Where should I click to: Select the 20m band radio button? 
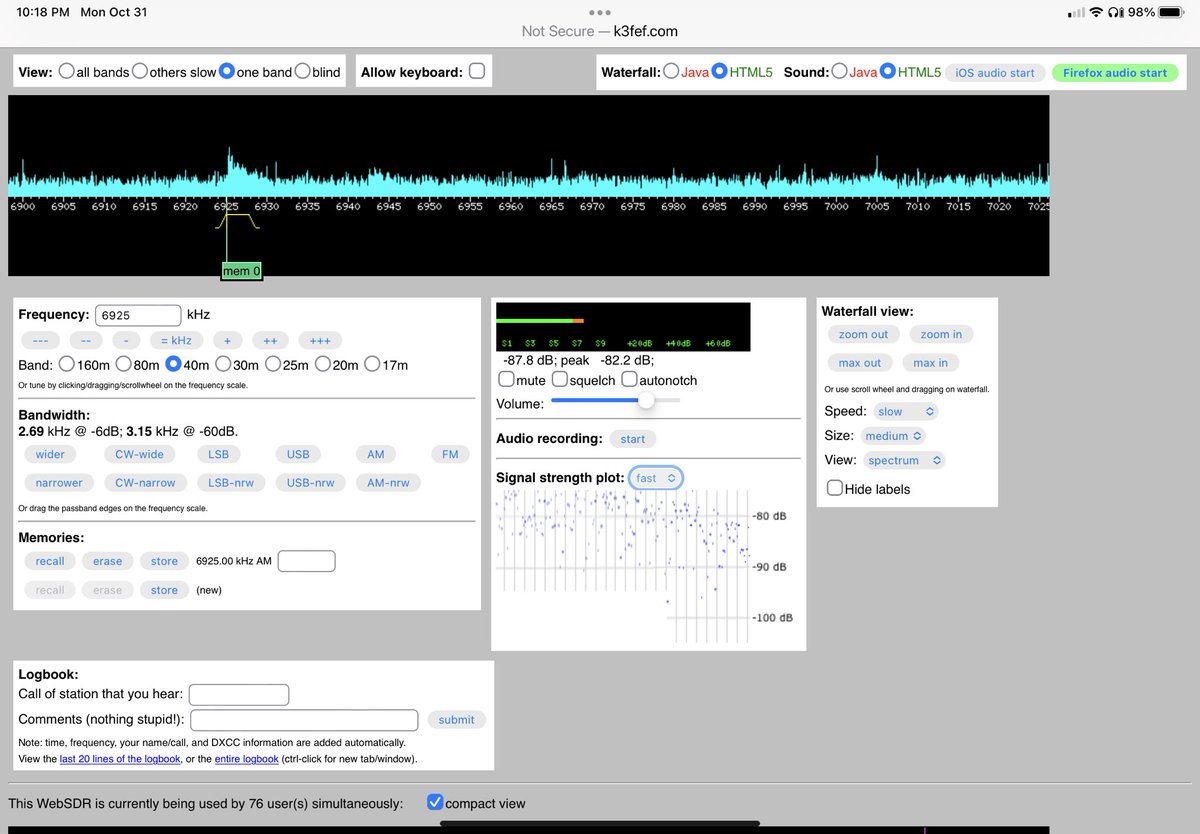(324, 364)
